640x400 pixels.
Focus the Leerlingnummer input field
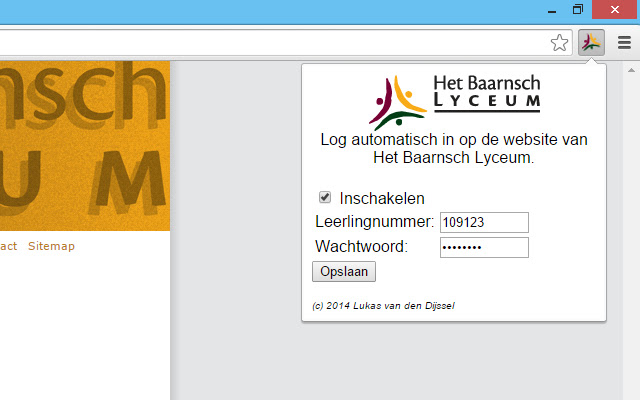click(484, 222)
